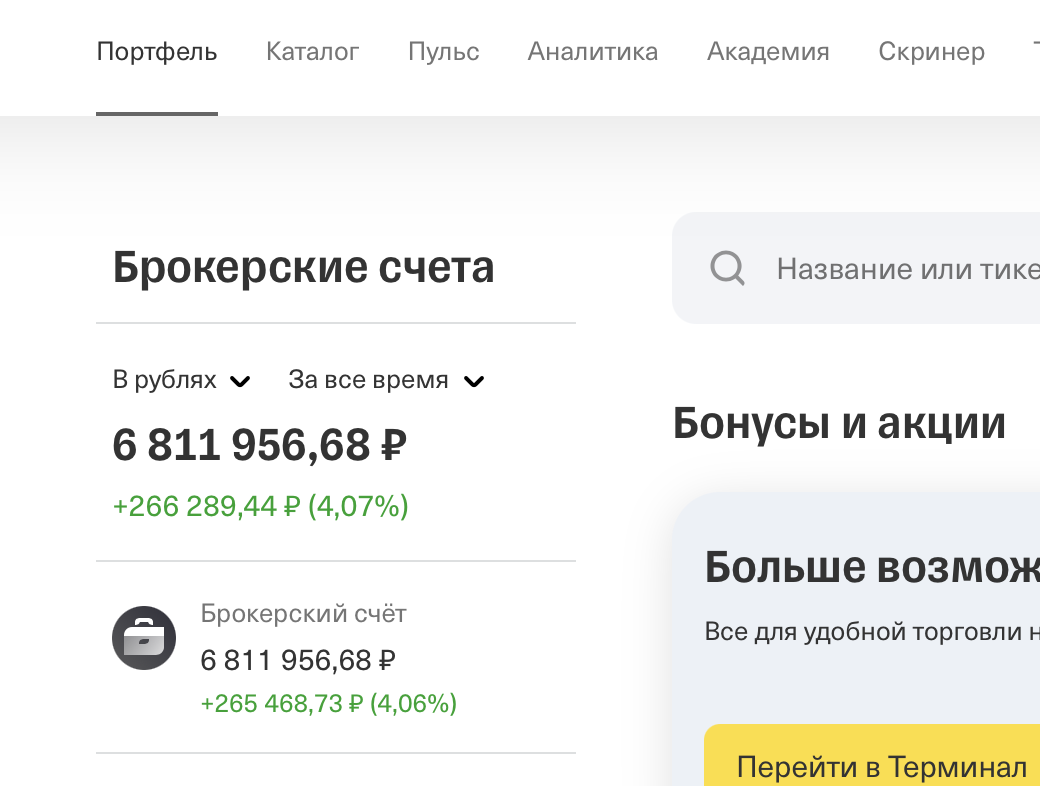This screenshot has width=1040, height=786.
Task: Switch to the Каталог tab
Action: point(312,52)
